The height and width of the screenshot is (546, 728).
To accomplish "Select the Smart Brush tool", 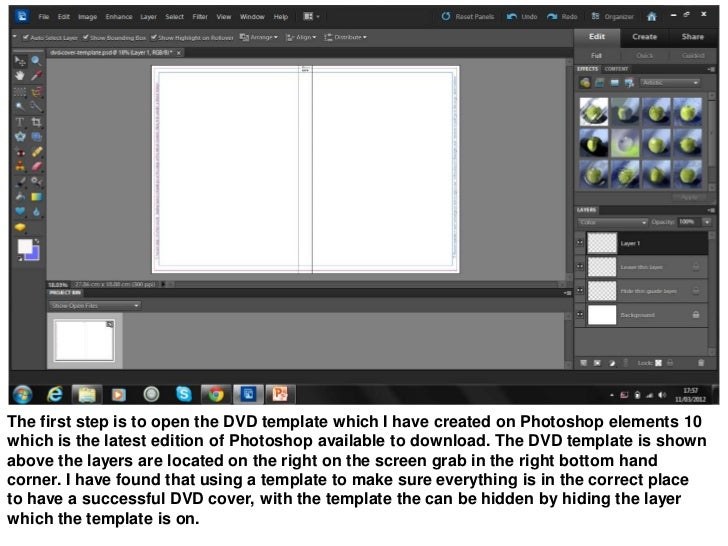I will [36, 182].
